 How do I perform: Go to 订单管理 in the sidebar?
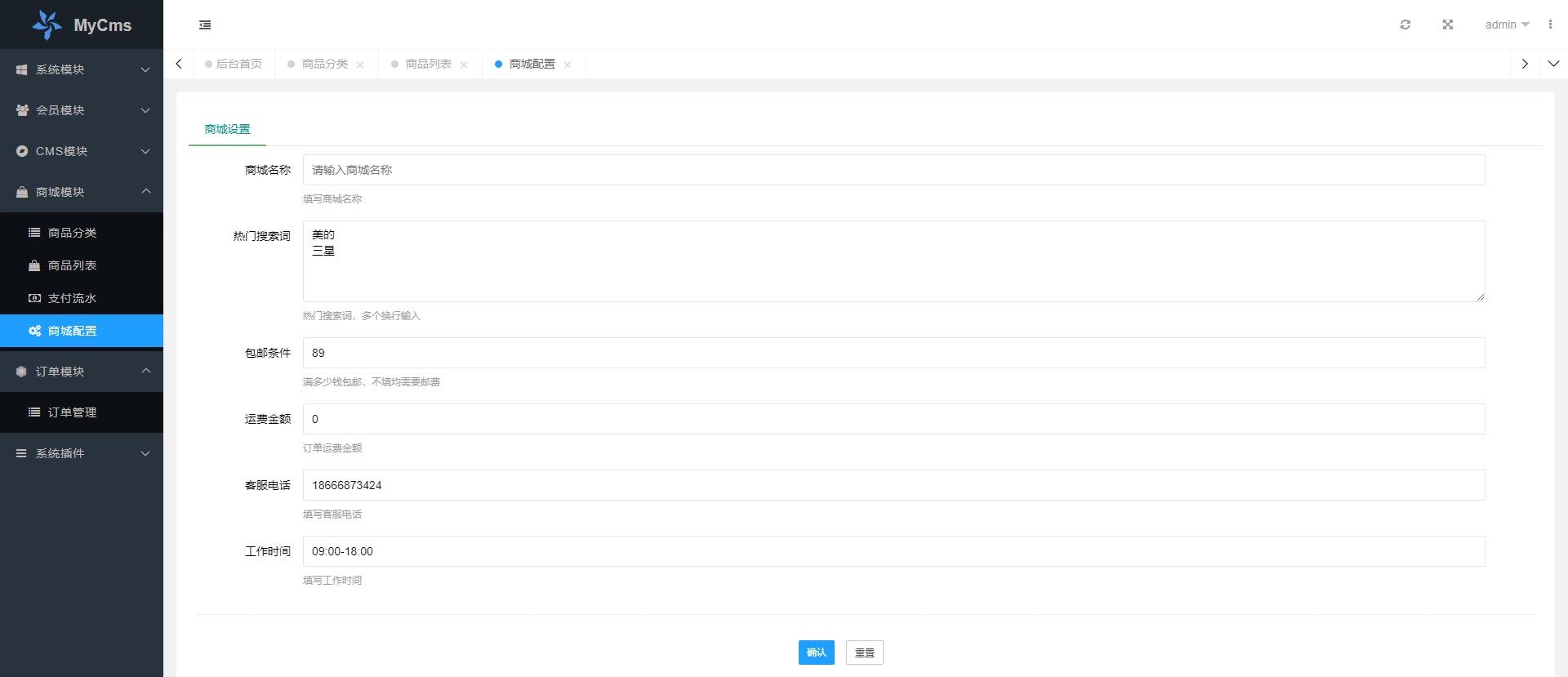pyautogui.click(x=72, y=412)
